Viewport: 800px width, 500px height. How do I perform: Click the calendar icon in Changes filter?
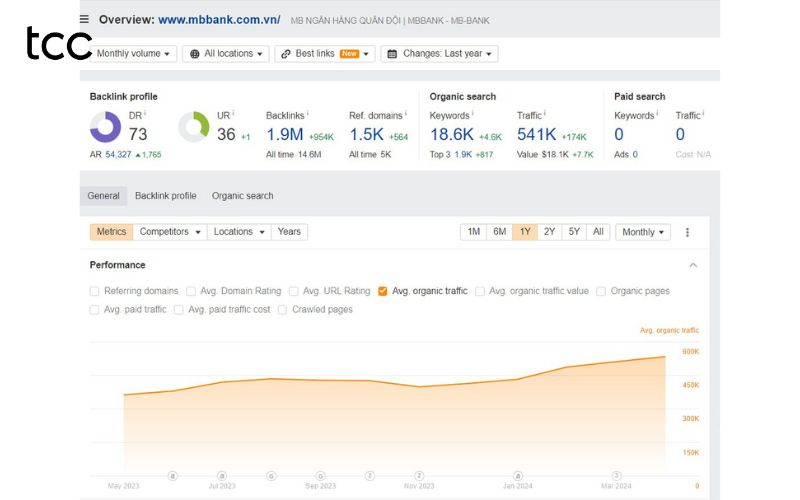[392, 54]
